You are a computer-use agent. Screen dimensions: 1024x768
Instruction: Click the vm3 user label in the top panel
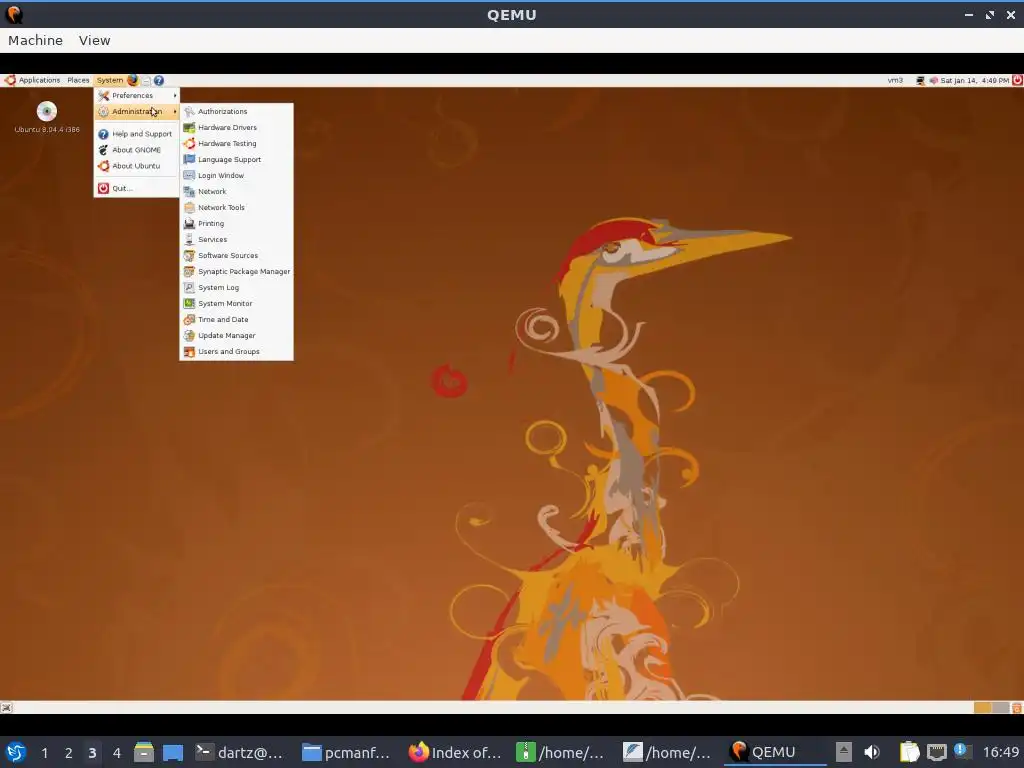895,80
